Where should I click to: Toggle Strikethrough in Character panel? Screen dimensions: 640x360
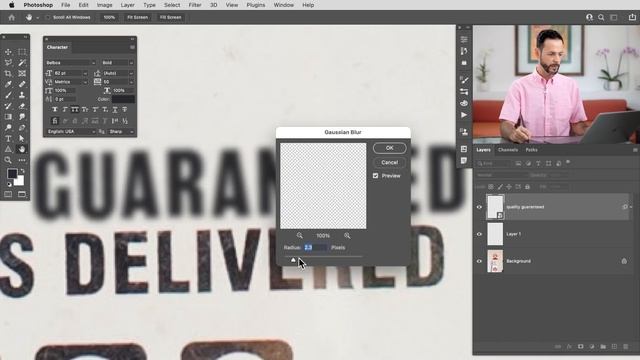click(x=125, y=109)
